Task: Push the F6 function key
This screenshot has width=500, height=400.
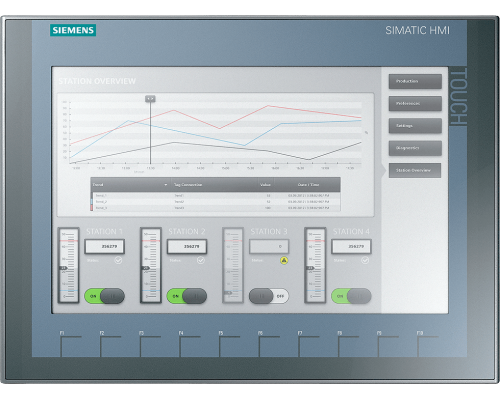Action: (x=269, y=345)
